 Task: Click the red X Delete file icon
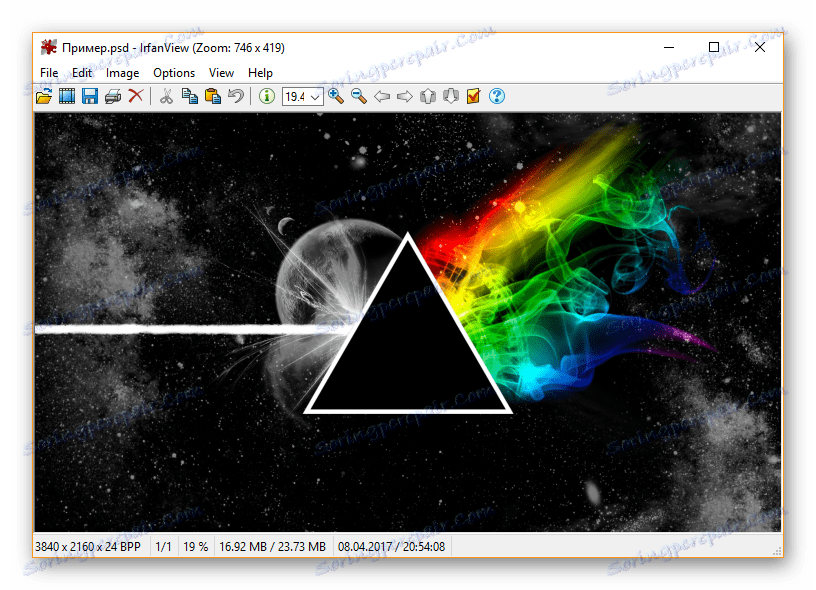click(x=136, y=96)
